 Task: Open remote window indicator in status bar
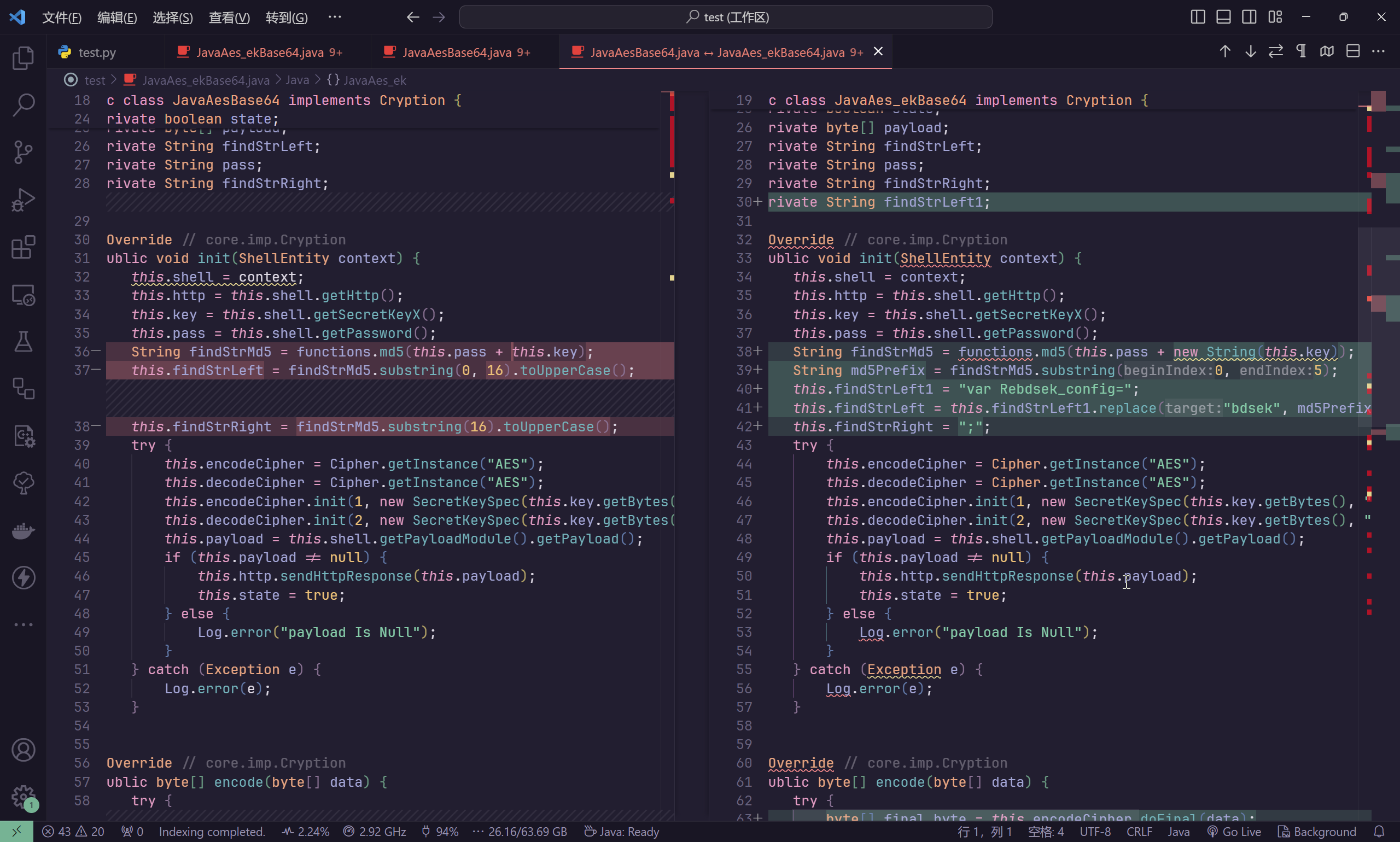(16, 831)
